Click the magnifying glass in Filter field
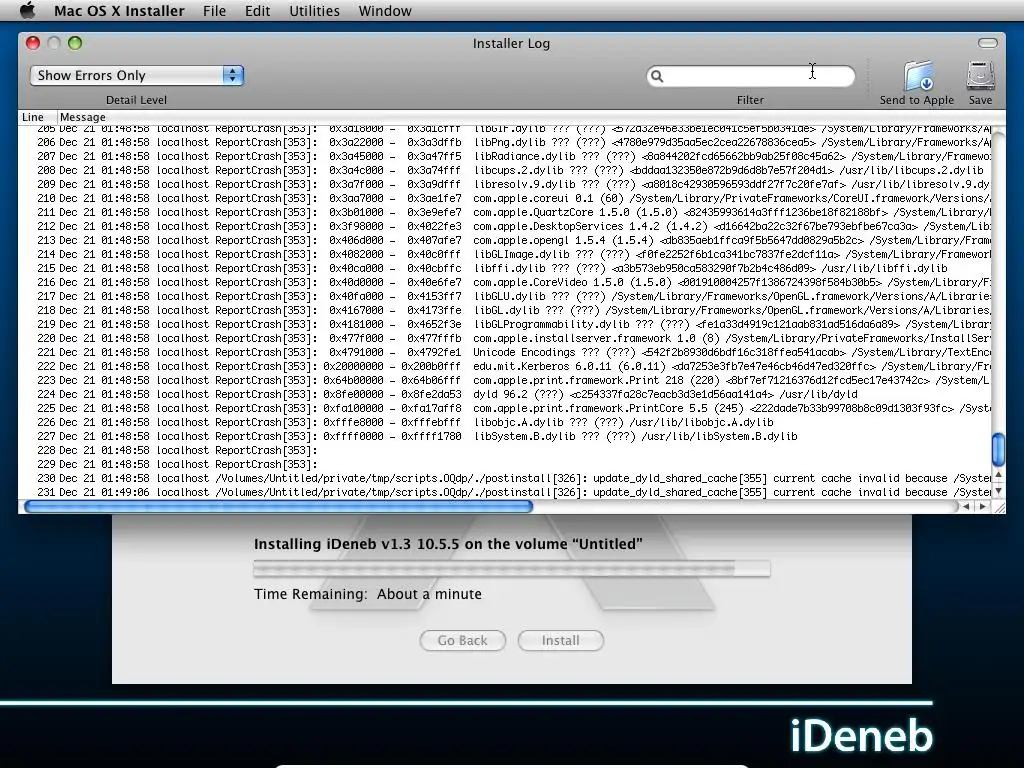 (657, 76)
